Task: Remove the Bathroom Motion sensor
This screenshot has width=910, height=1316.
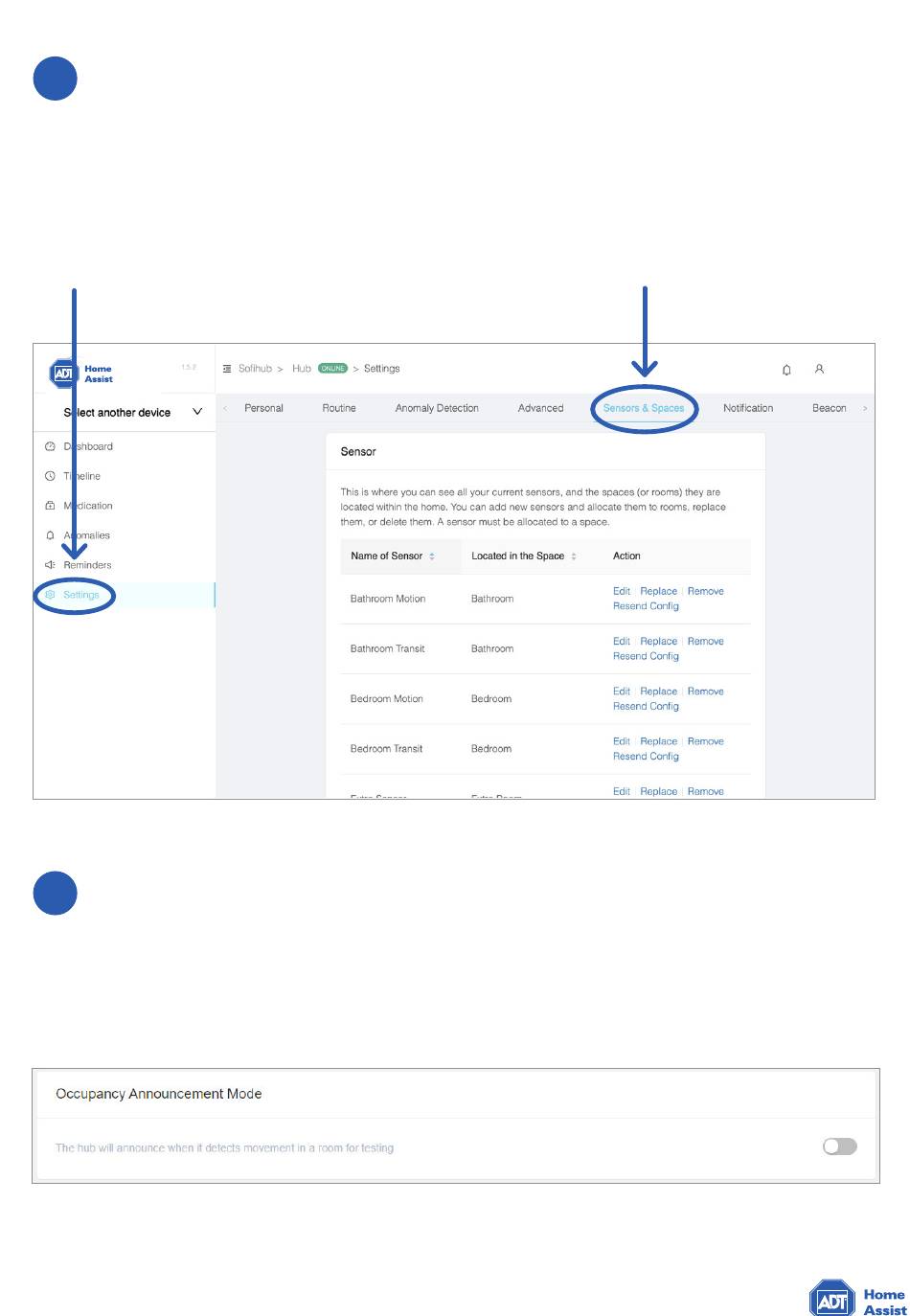Action: point(706,591)
